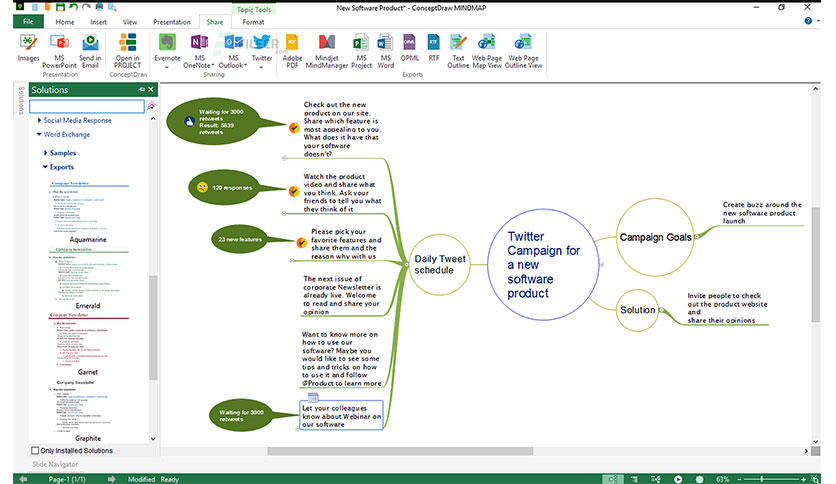Toggle Only Installed Solutions checkbox
Screen dimensions: 836x484
click(x=35, y=450)
